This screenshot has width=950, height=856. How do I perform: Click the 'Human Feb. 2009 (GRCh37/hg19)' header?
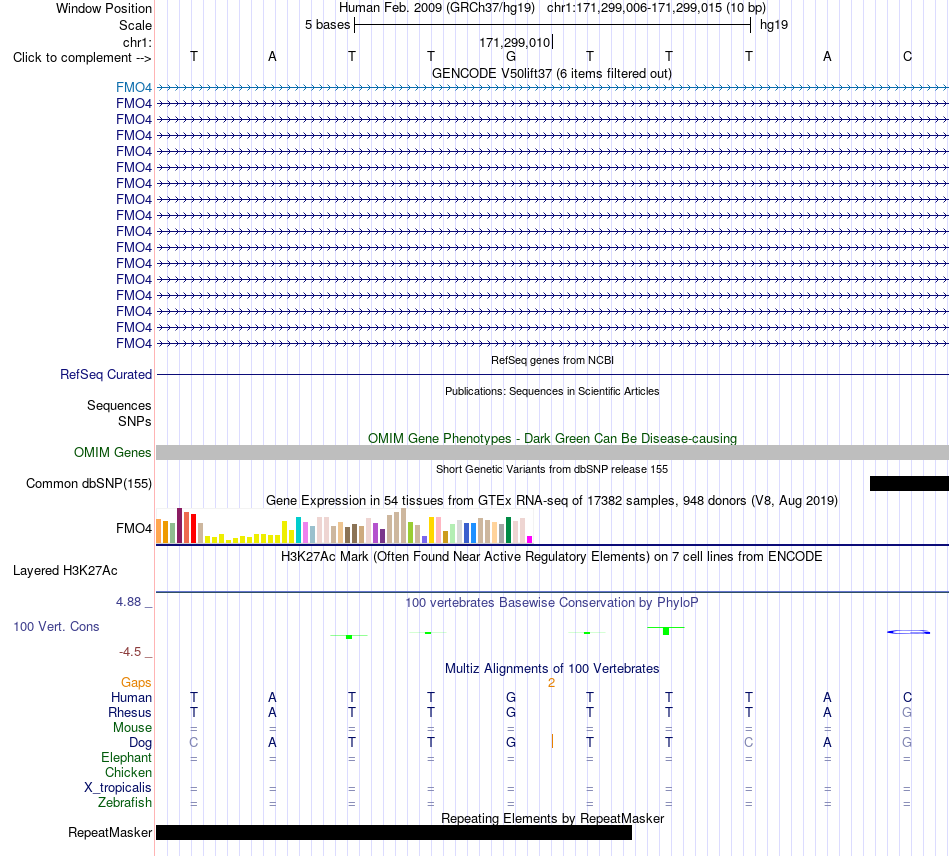[x=437, y=8]
